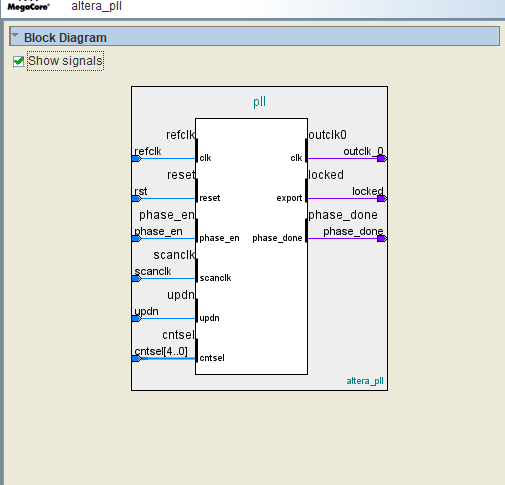Image resolution: width=505 pixels, height=485 pixels.
Task: Click the locked purple output arrow
Action: click(x=382, y=199)
